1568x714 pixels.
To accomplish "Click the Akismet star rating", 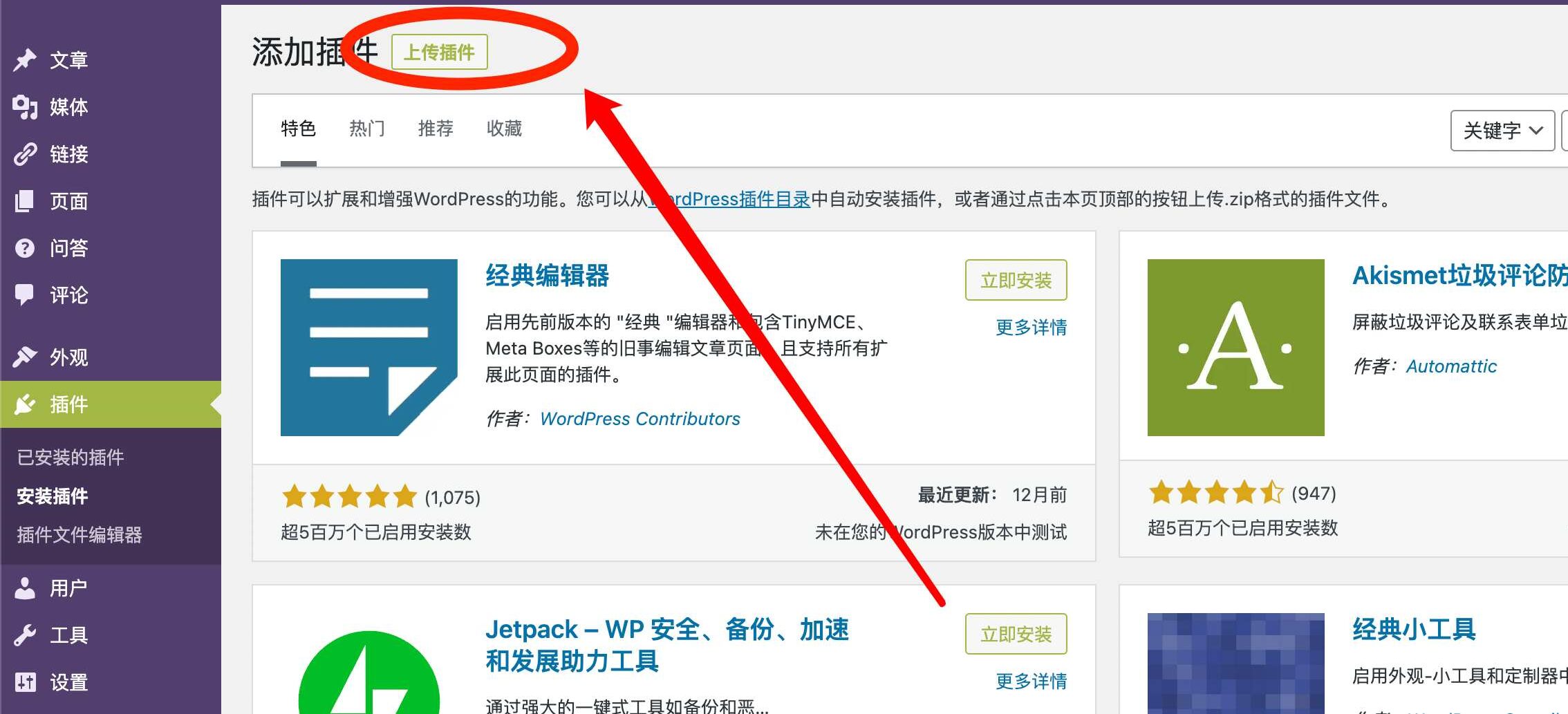I will point(1216,493).
